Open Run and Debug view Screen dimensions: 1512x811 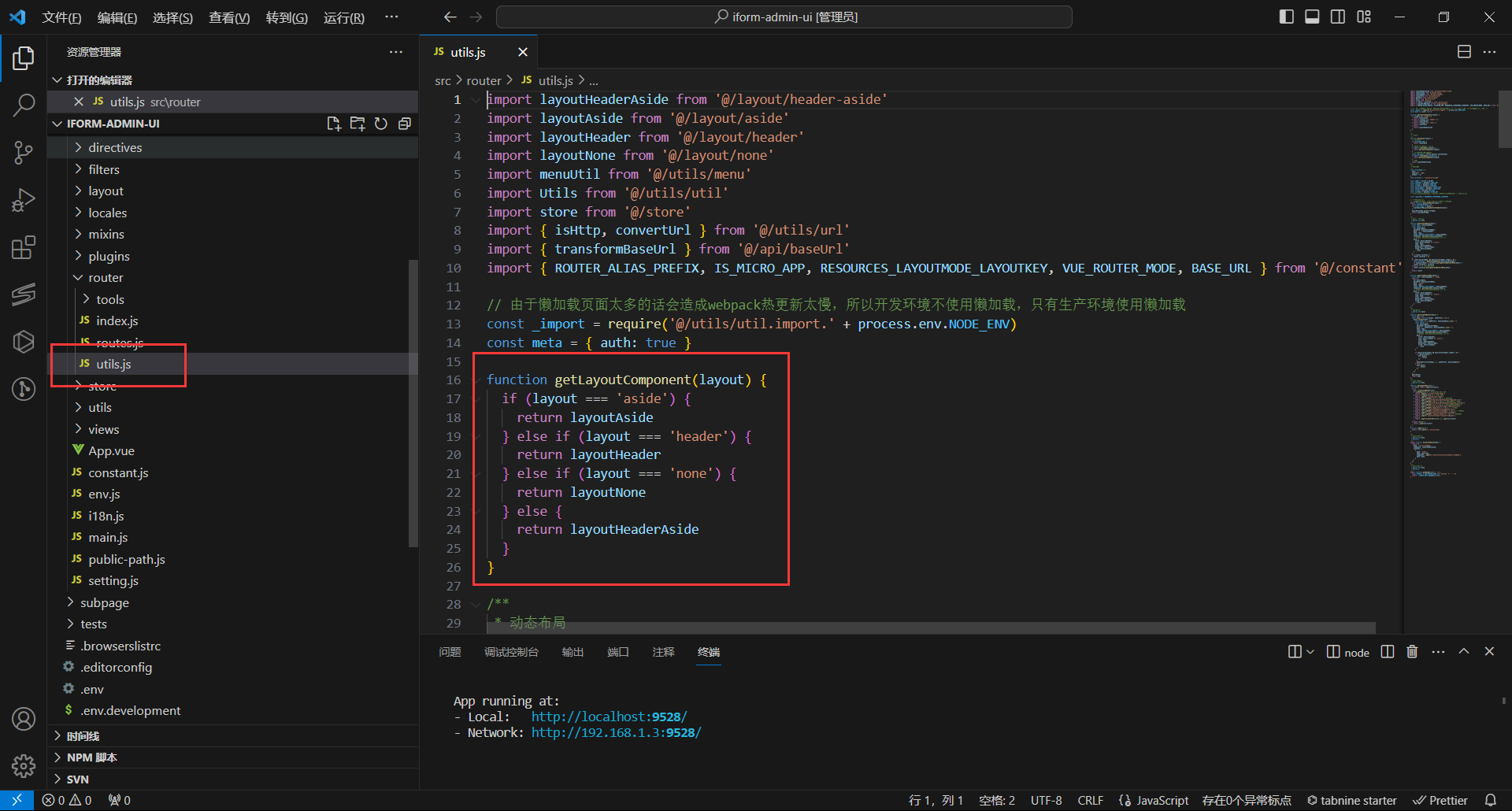24,201
